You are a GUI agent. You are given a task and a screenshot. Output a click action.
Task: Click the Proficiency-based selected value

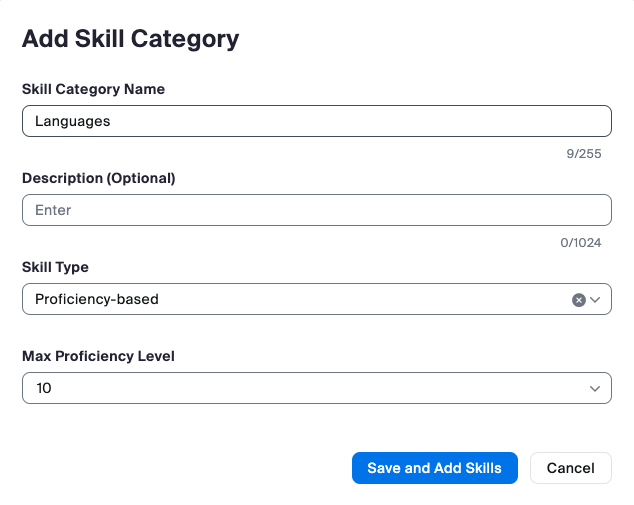coord(97,299)
